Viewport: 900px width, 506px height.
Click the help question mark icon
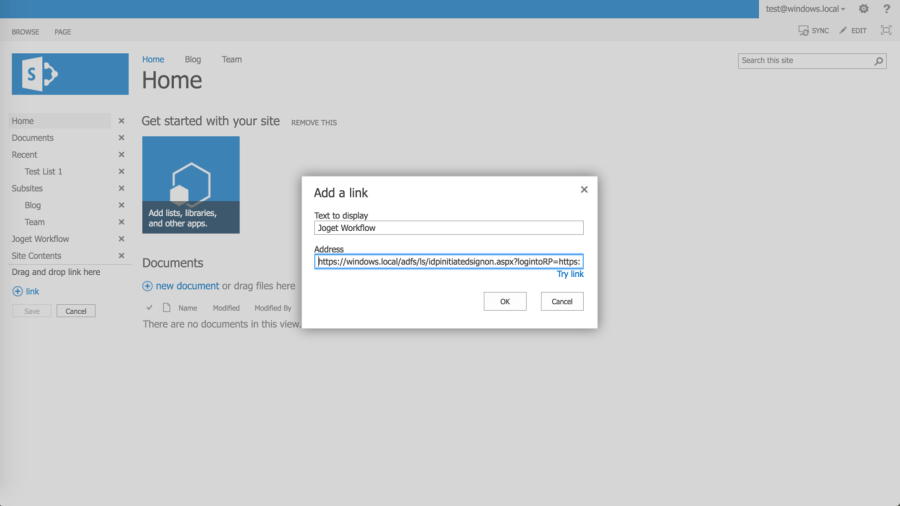click(886, 9)
